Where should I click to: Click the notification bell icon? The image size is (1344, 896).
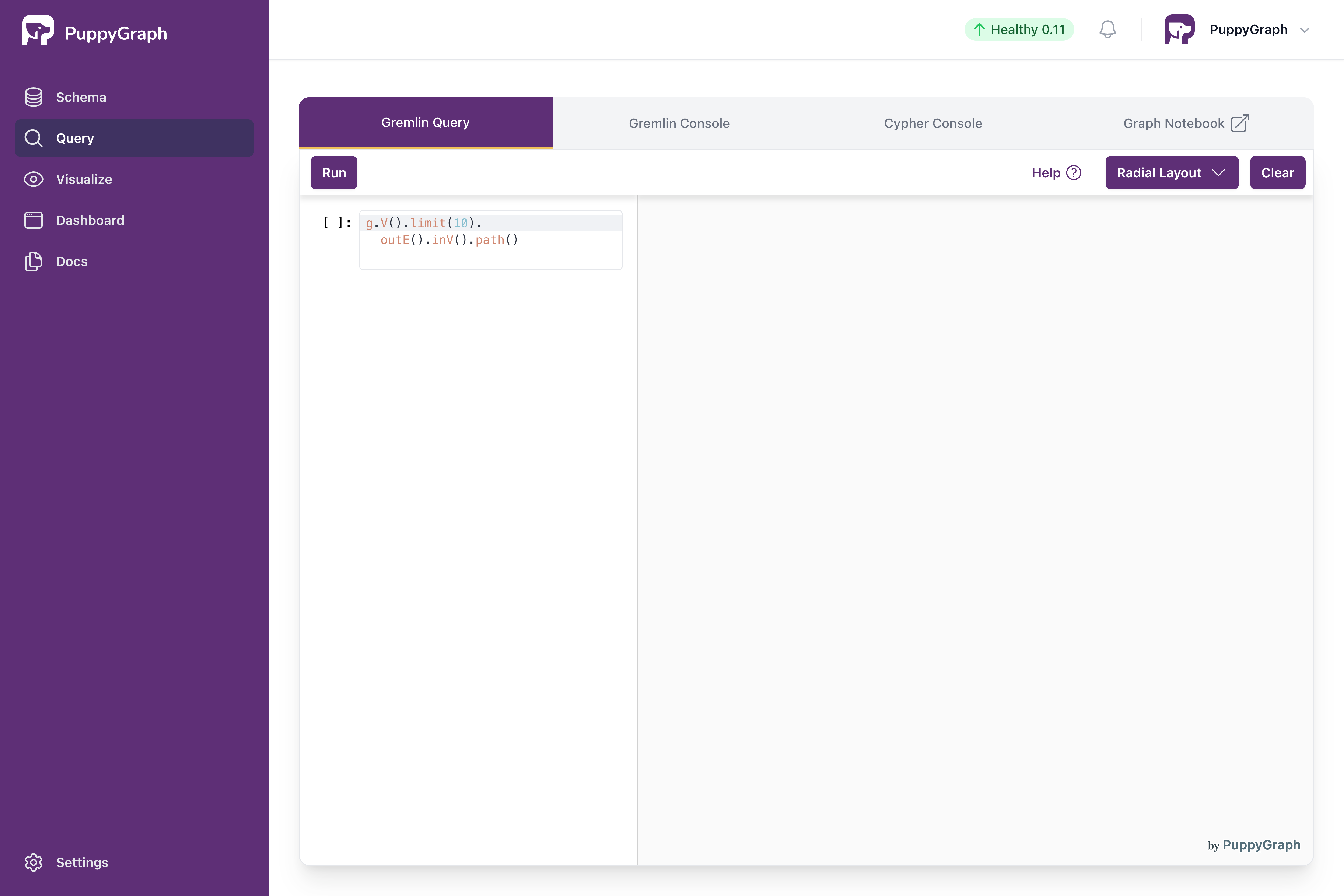(1107, 29)
